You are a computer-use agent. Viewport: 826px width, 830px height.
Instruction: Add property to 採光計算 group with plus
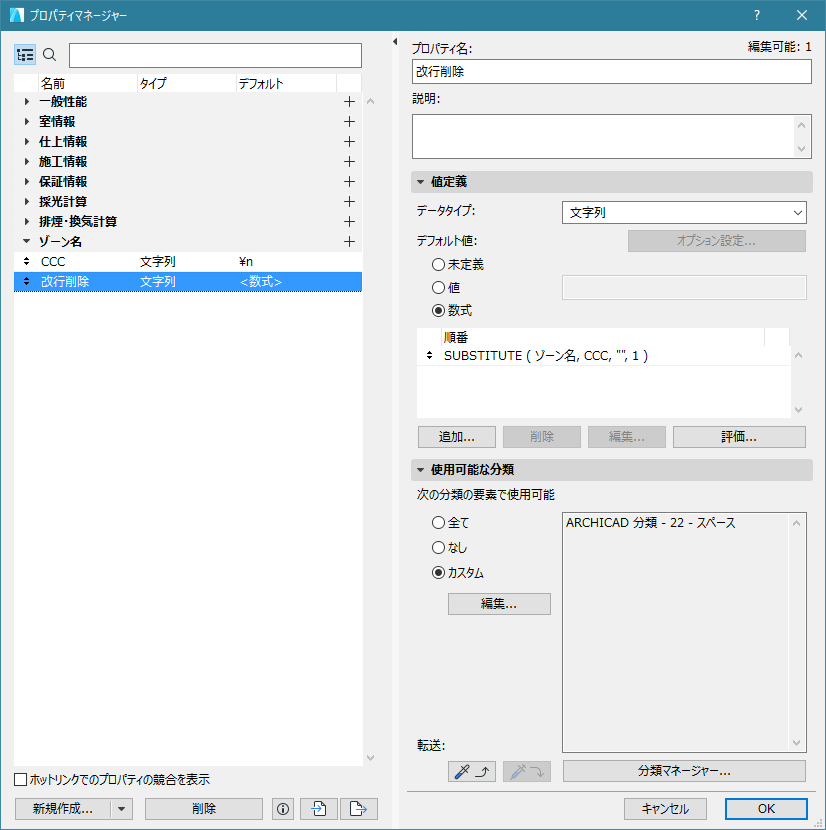(x=349, y=202)
